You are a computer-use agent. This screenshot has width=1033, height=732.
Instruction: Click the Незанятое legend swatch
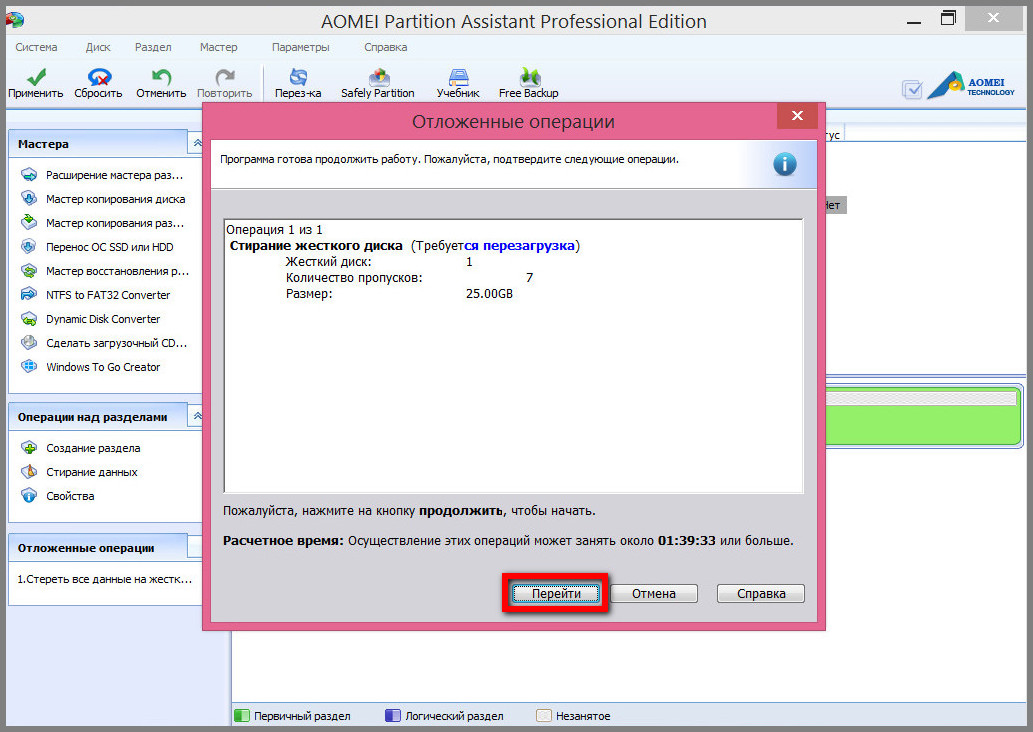[x=544, y=716]
